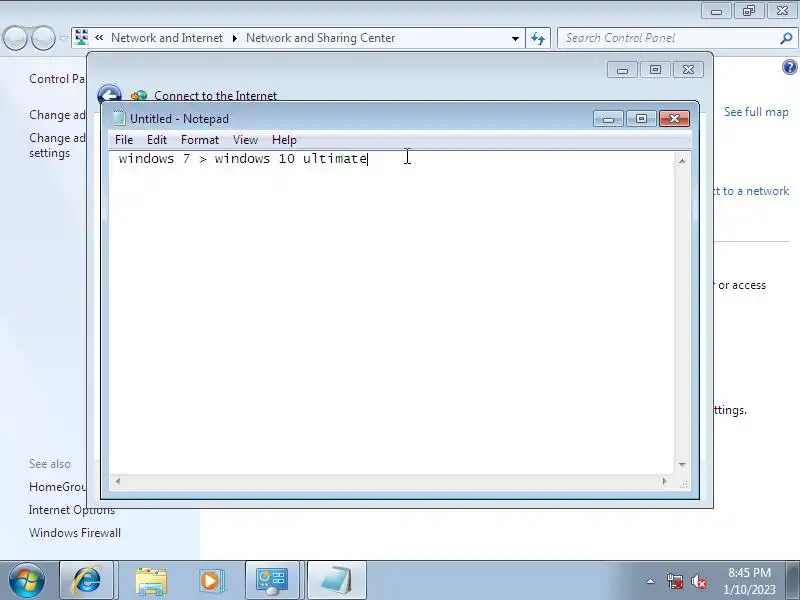Viewport: 800px width, 600px height.
Task: Open the Edit menu in Notepad
Action: pos(157,140)
